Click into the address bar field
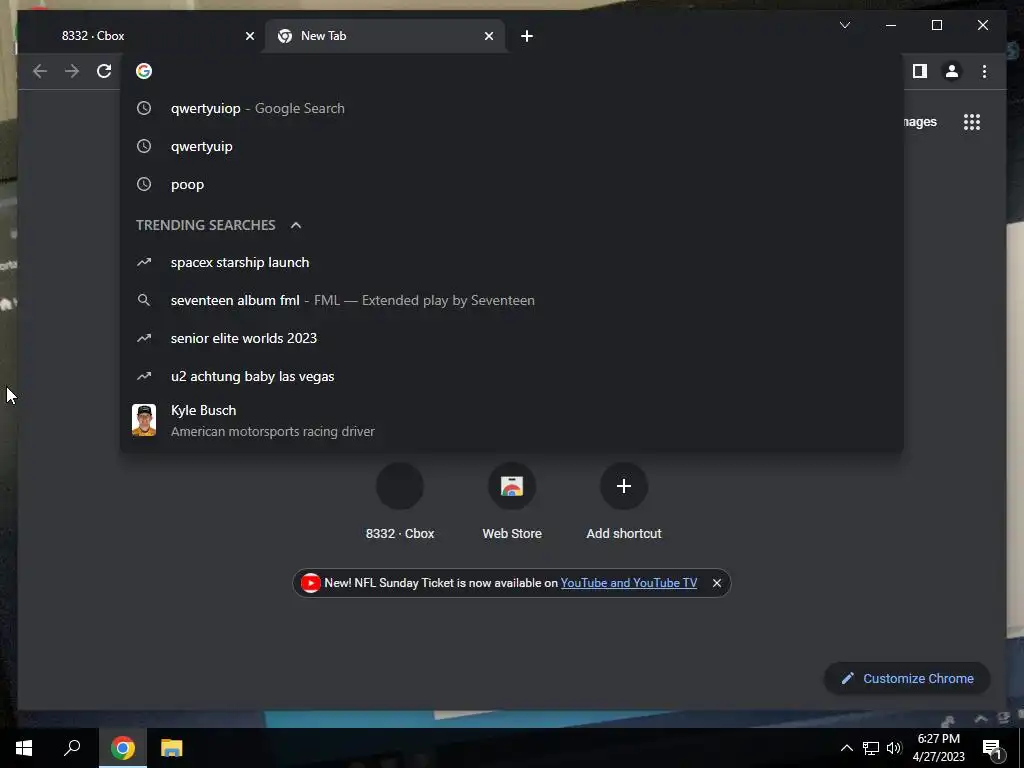Image resolution: width=1024 pixels, height=768 pixels. pyautogui.click(x=513, y=71)
